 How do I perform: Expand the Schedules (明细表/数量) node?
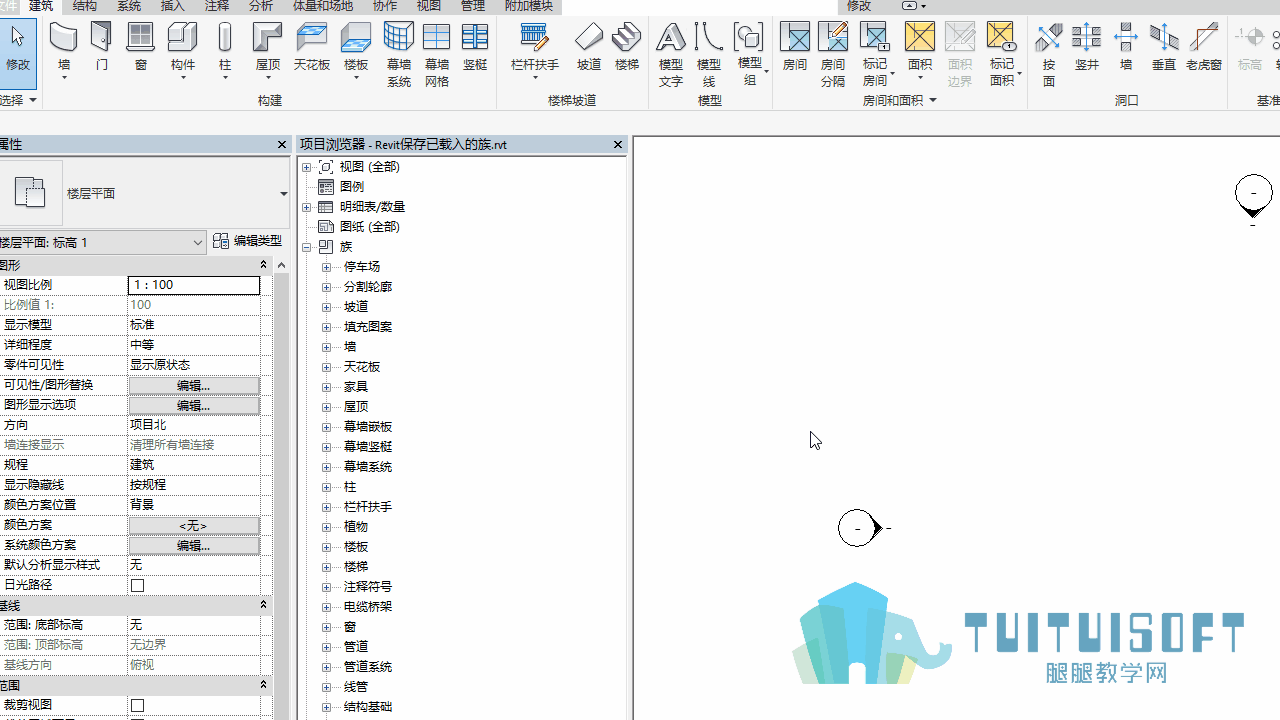click(x=307, y=207)
